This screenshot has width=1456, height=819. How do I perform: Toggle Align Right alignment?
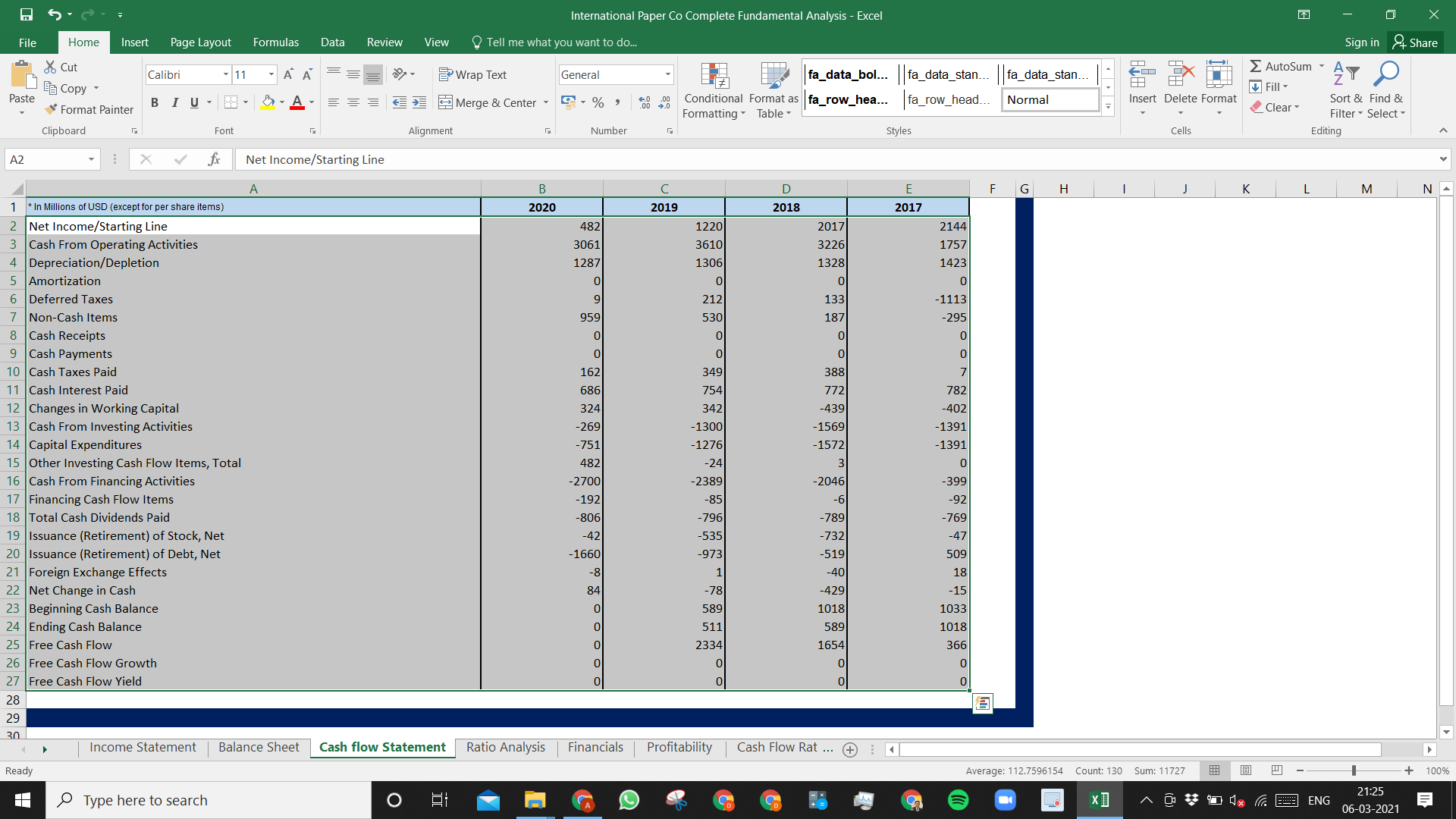tap(372, 102)
